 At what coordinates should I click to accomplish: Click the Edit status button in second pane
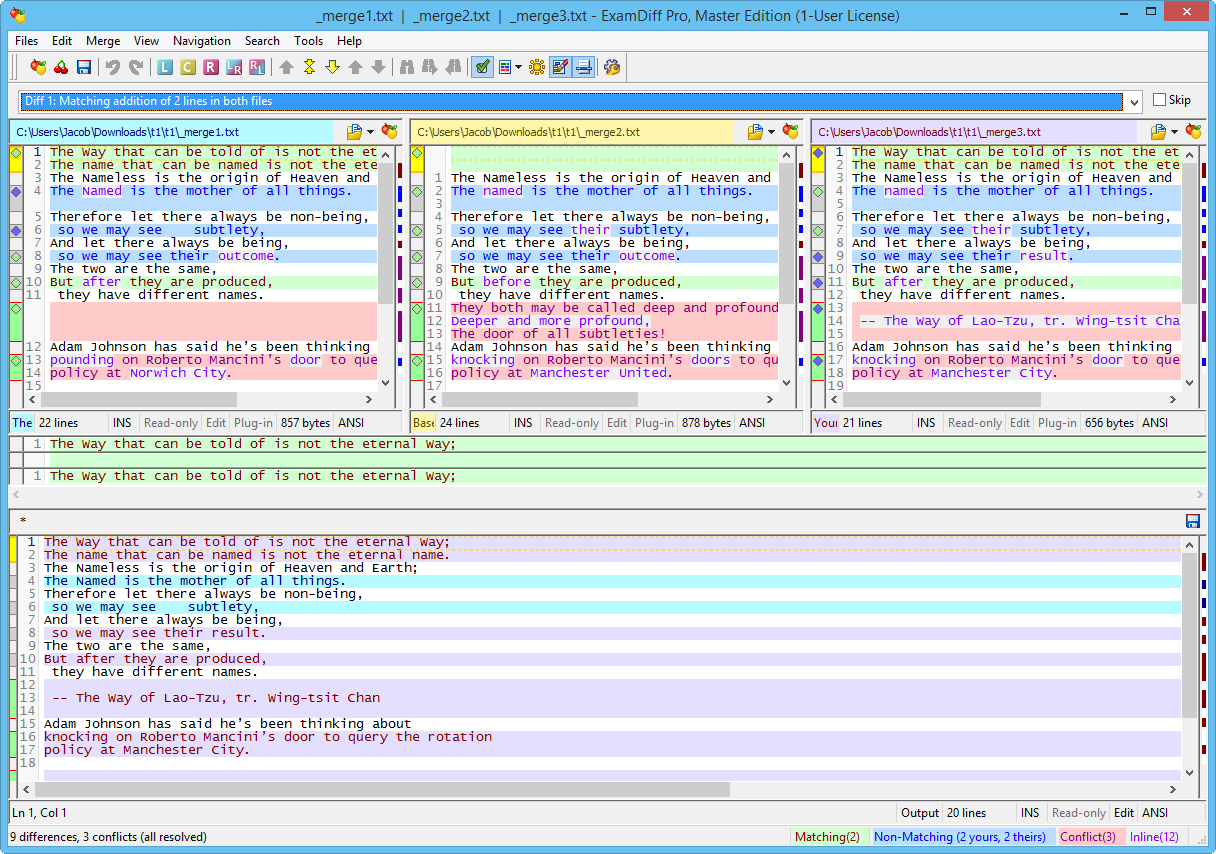pos(617,423)
